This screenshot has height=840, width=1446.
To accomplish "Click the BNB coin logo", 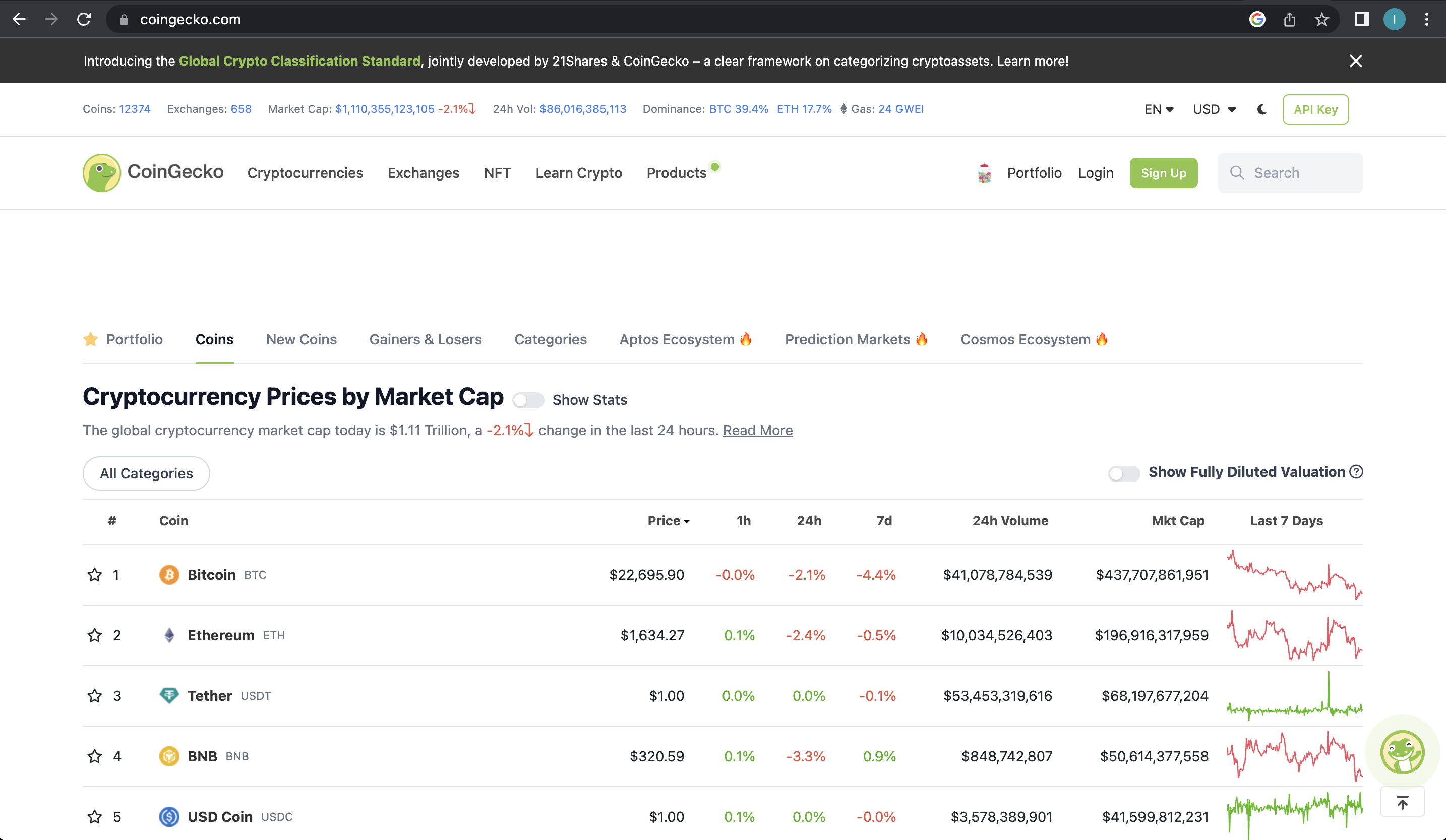I will (169, 756).
